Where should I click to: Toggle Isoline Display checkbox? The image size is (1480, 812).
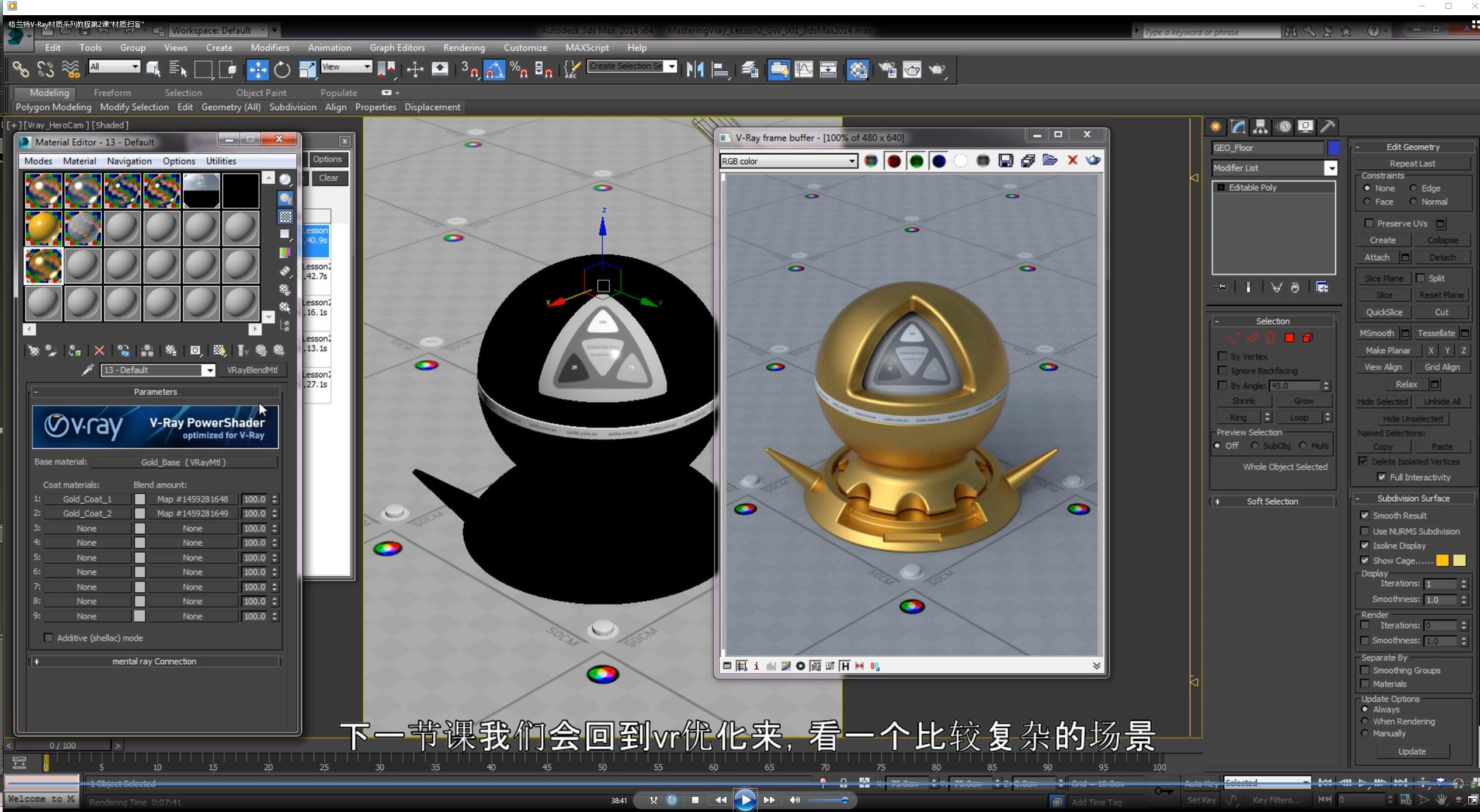click(1364, 545)
